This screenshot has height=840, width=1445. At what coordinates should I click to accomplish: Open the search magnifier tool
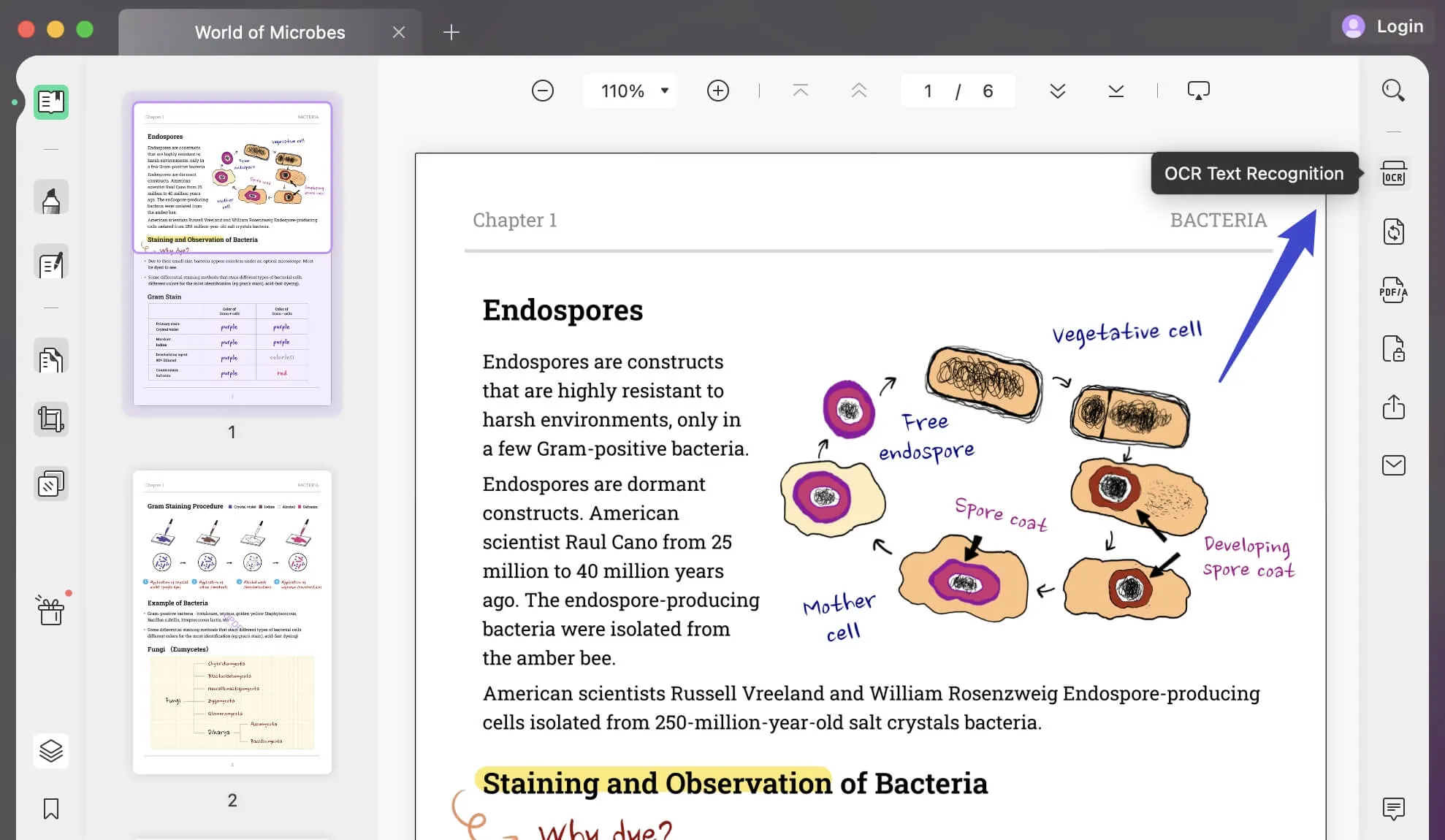[x=1393, y=91]
